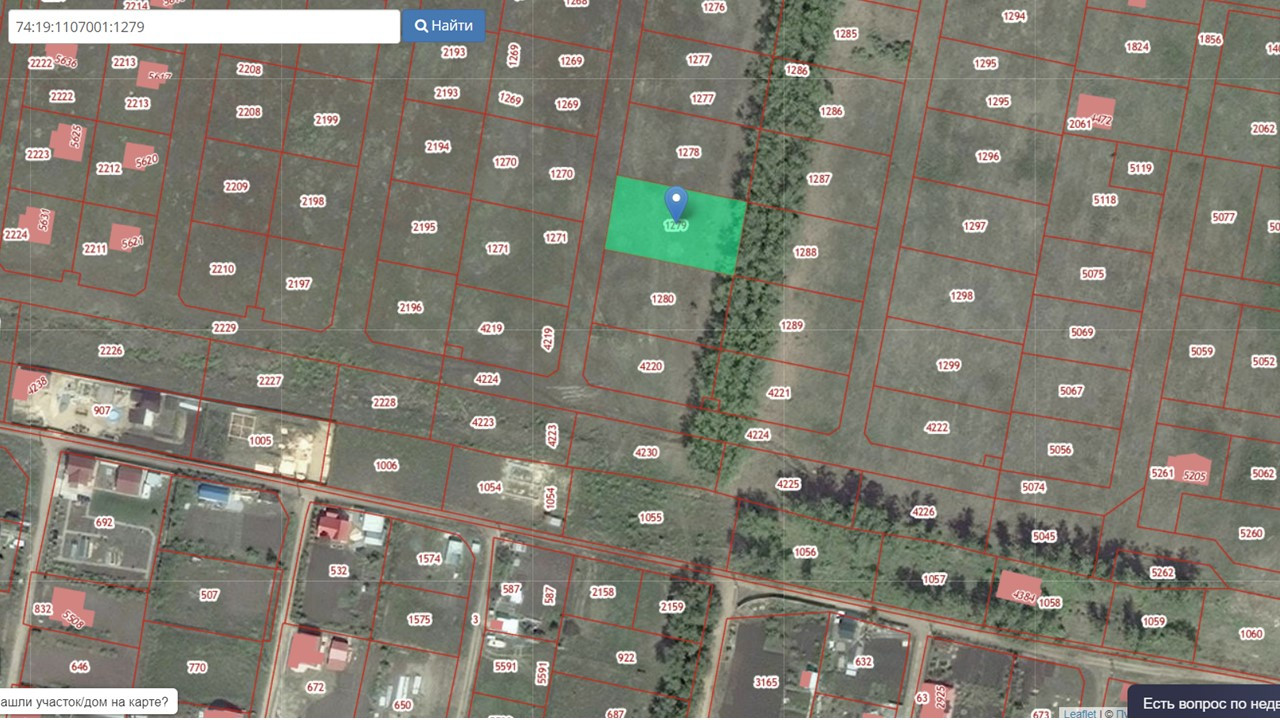The width and height of the screenshot is (1280, 720).
Task: Select parcel label 4220
Action: click(650, 366)
